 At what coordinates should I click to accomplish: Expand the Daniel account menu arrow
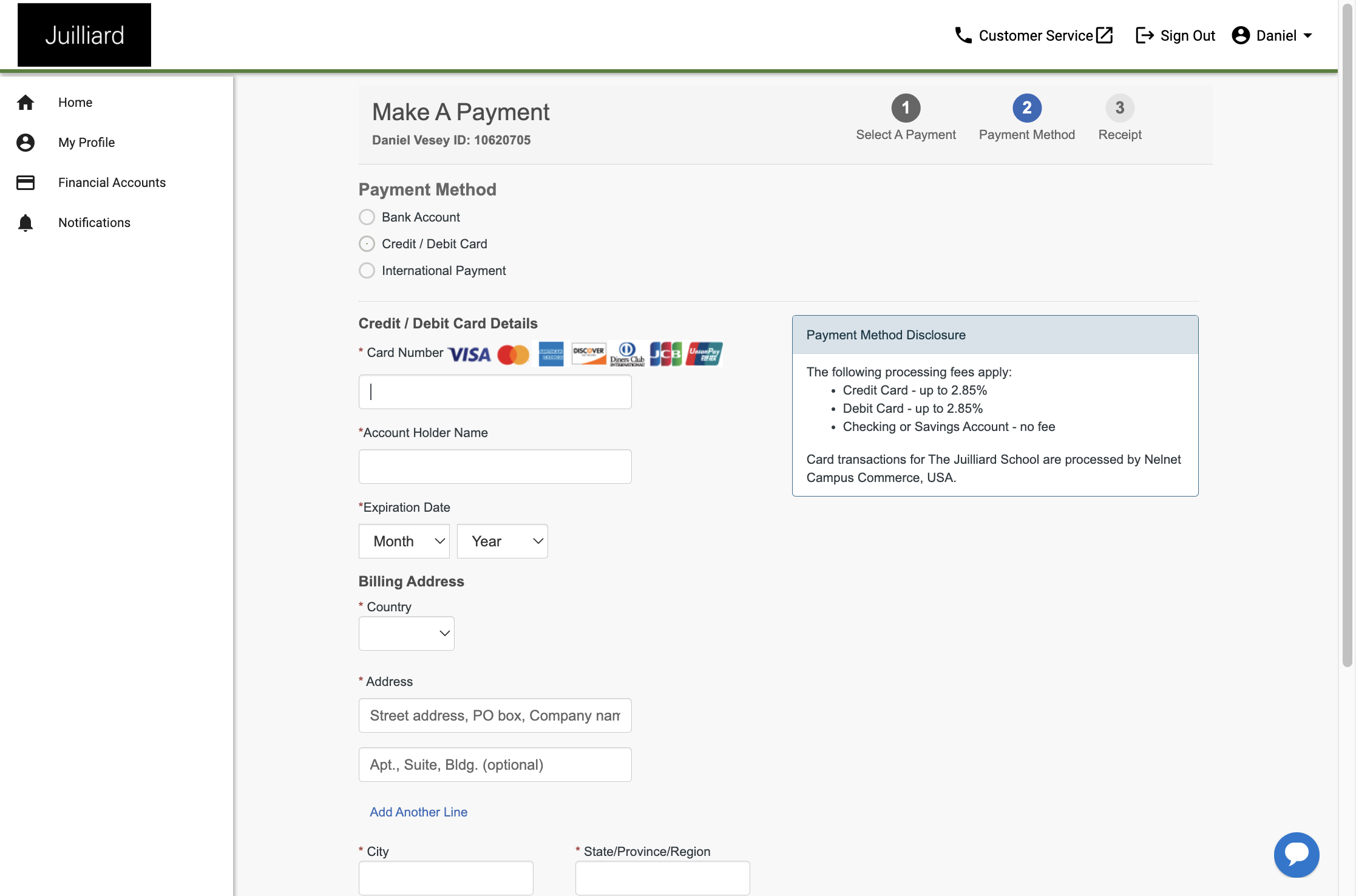(x=1307, y=36)
